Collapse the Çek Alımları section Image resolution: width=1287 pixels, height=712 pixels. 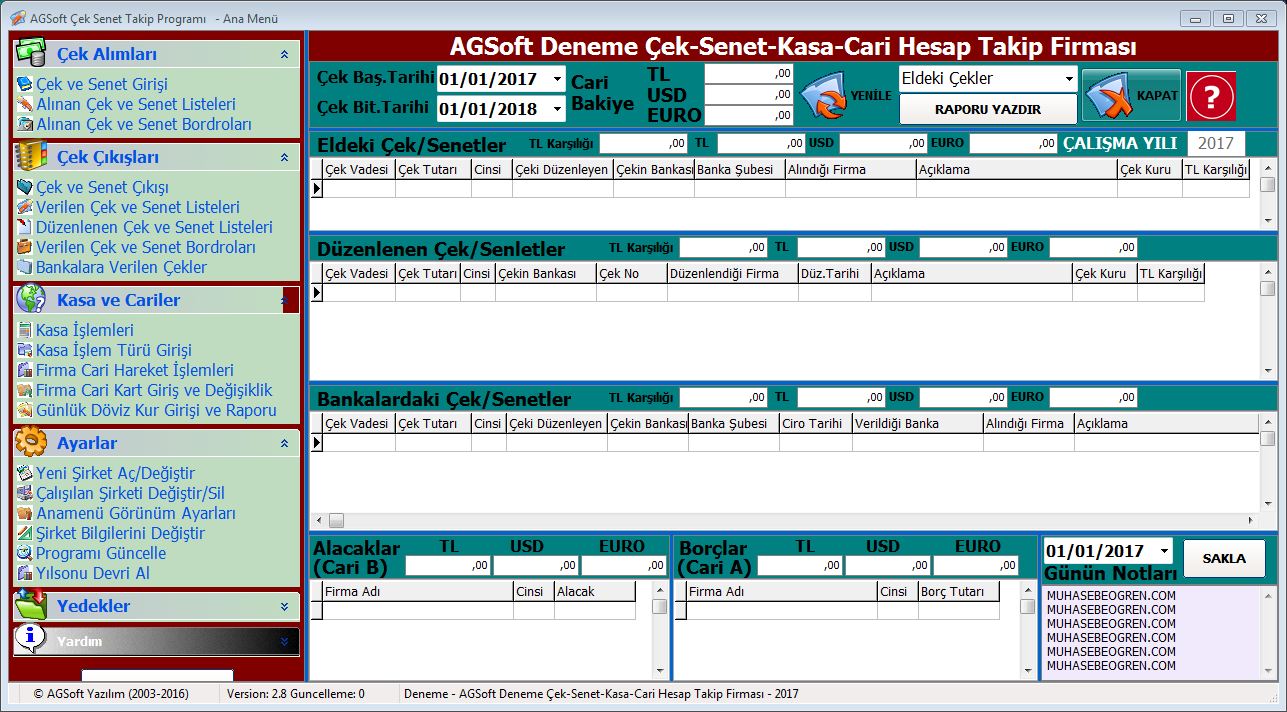284,55
